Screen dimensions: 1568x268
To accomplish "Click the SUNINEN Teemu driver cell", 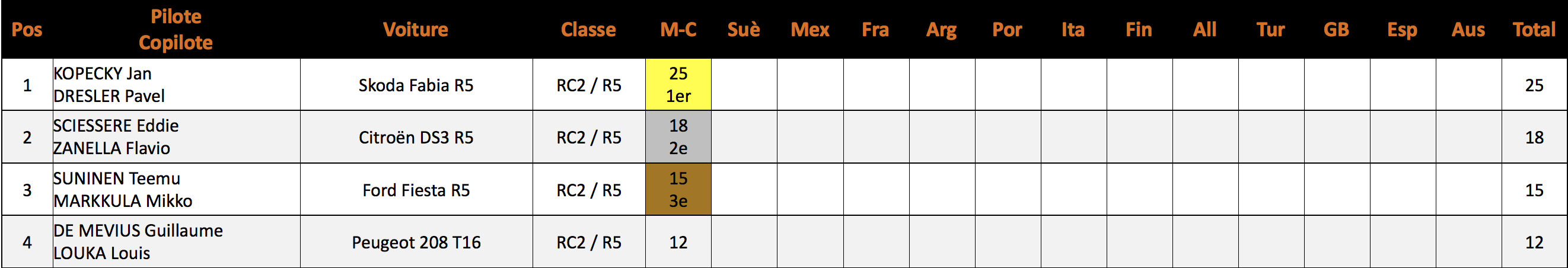I will (x=177, y=189).
